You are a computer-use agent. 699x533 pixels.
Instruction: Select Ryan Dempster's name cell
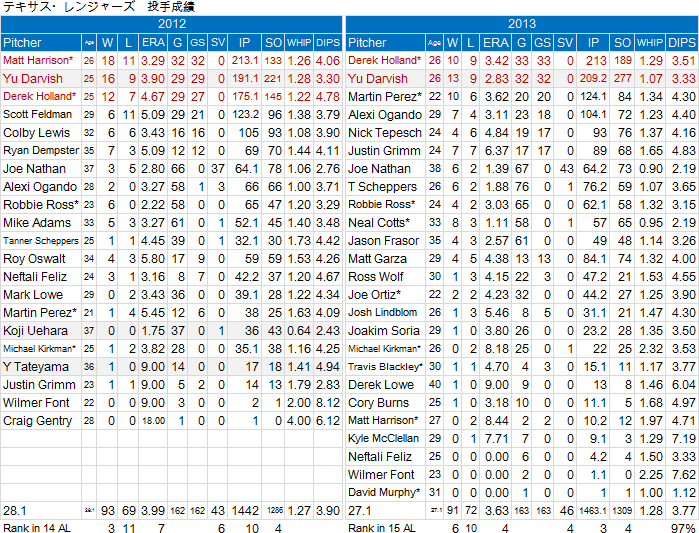[41, 151]
